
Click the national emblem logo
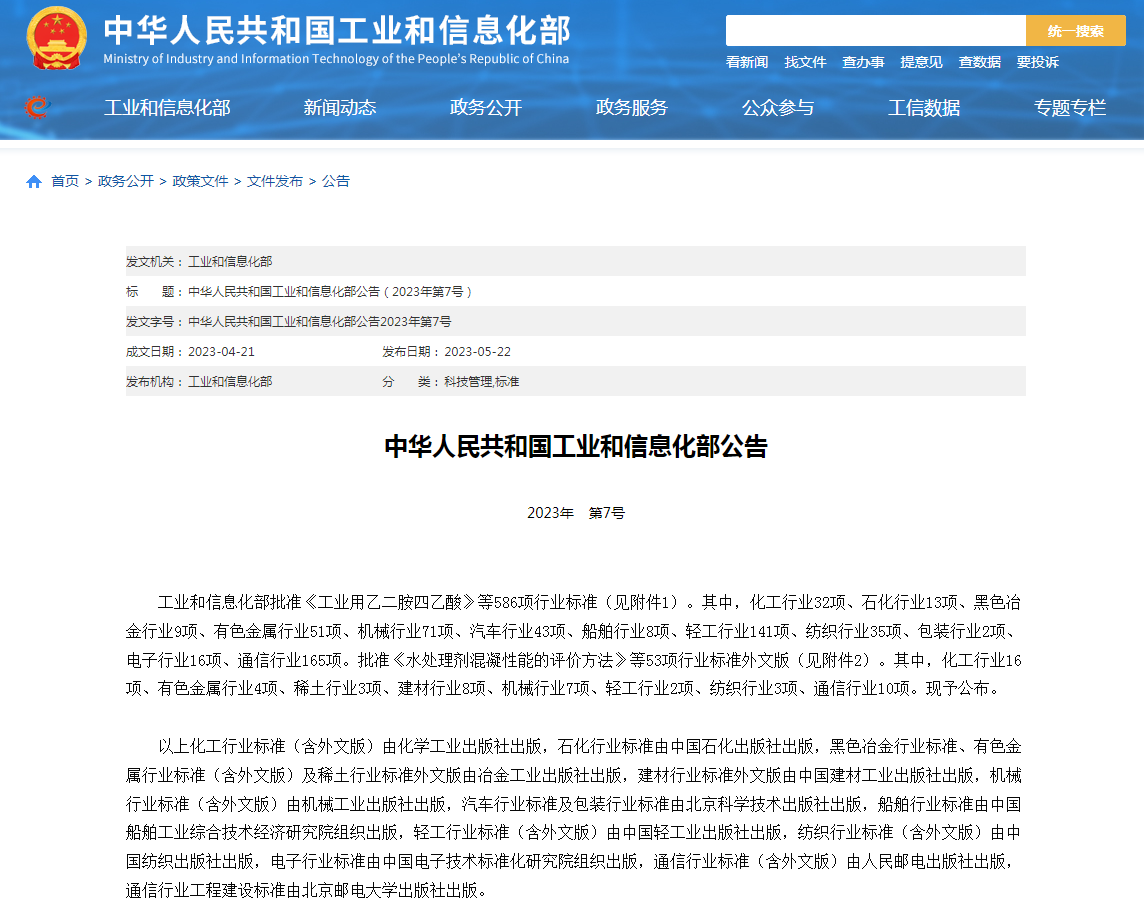(x=56, y=38)
